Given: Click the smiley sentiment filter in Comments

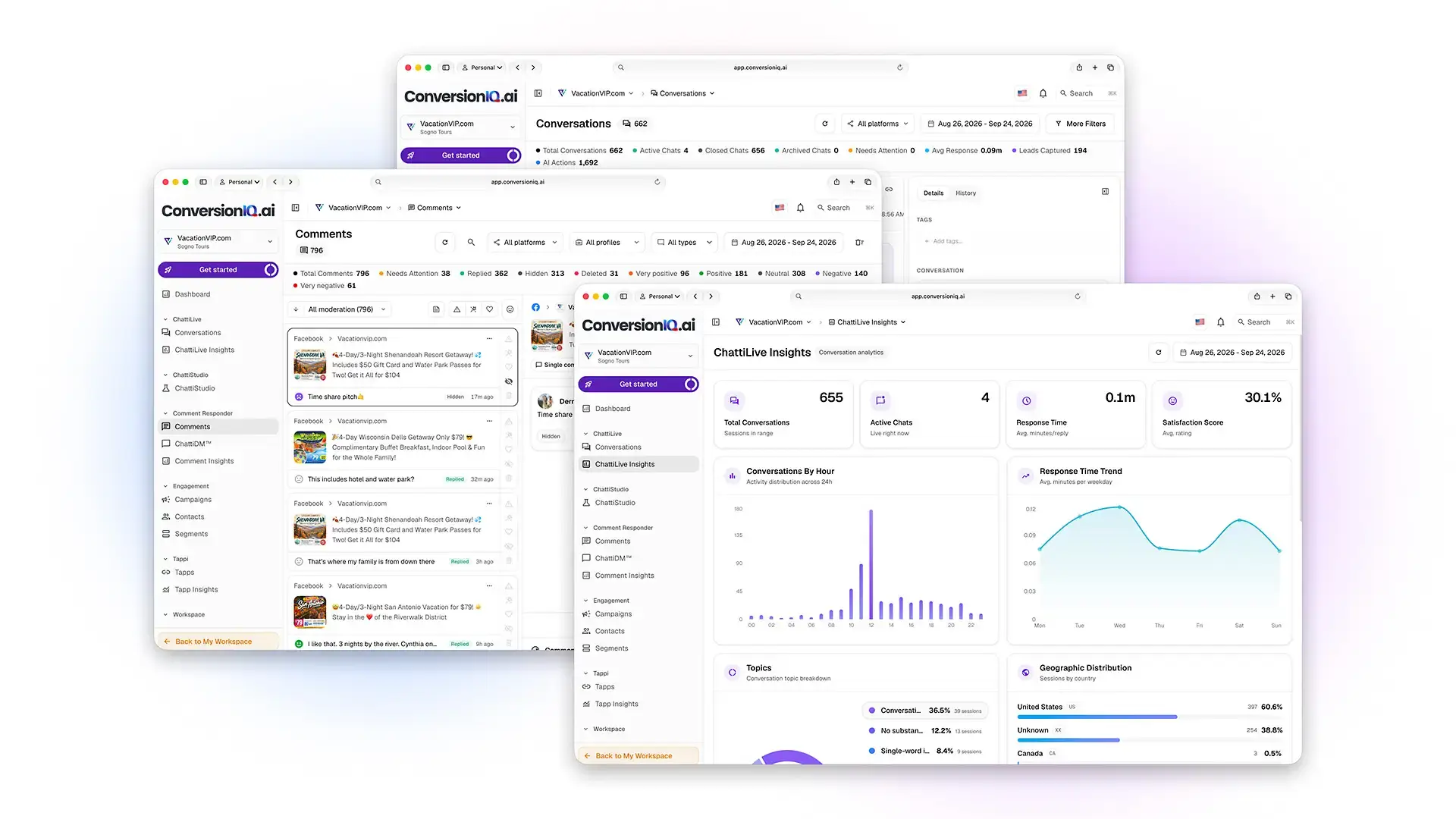Looking at the screenshot, I should pyautogui.click(x=510, y=309).
